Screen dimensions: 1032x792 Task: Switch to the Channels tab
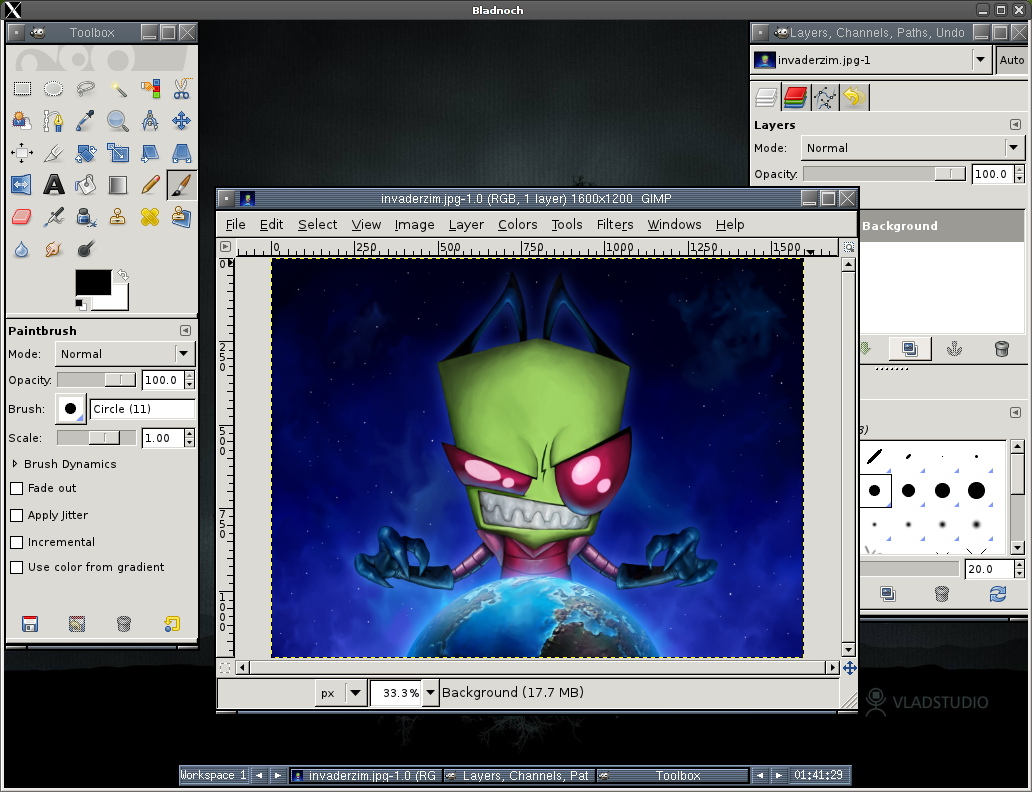click(x=795, y=97)
